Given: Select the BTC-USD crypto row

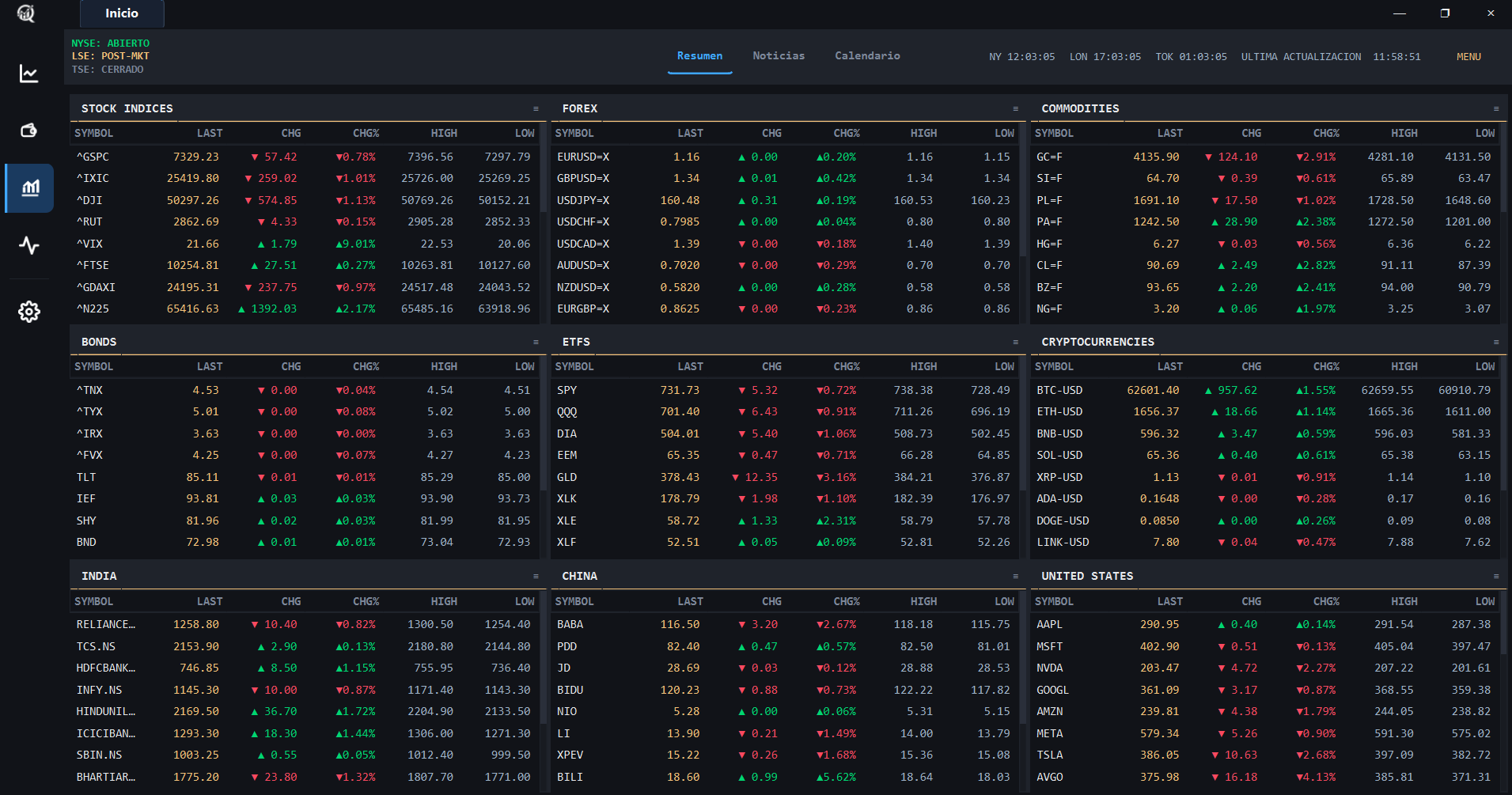Looking at the screenshot, I should [x=1265, y=390].
